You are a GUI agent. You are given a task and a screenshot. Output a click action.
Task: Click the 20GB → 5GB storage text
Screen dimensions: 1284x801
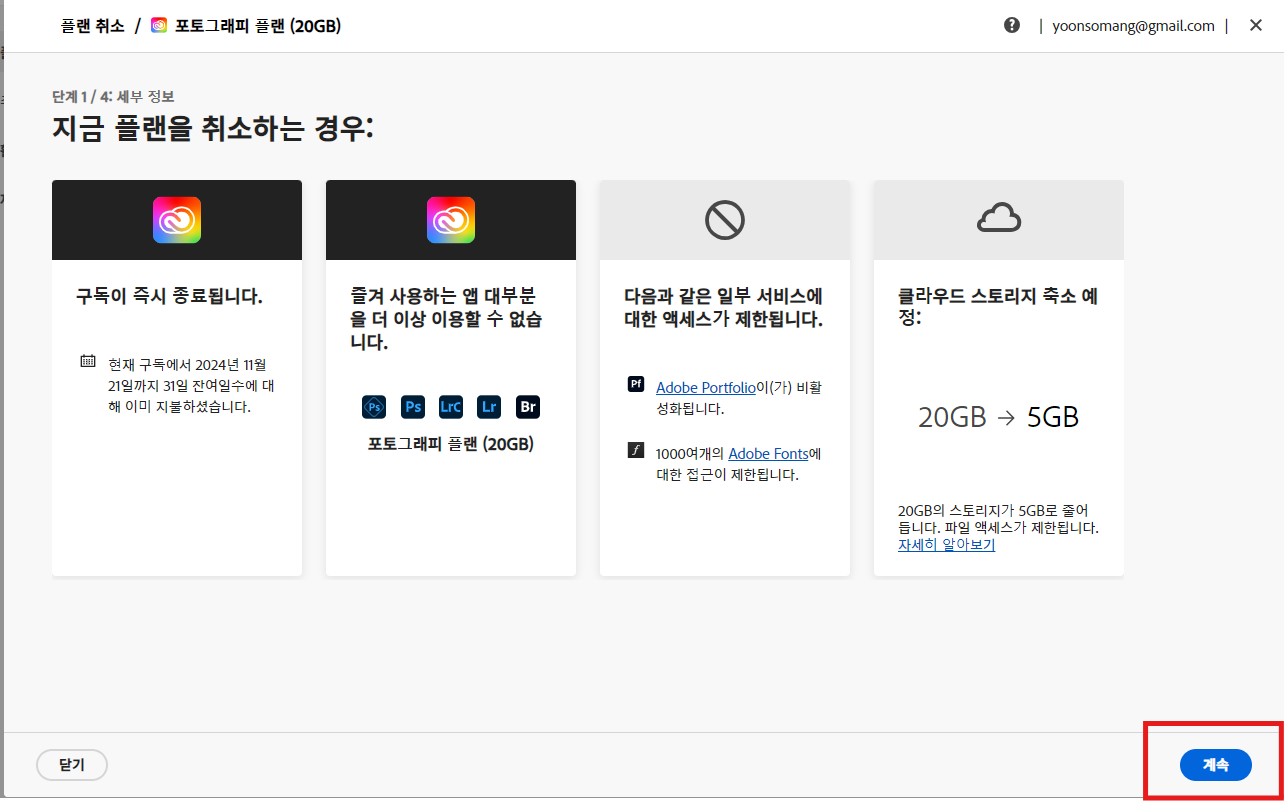click(998, 417)
